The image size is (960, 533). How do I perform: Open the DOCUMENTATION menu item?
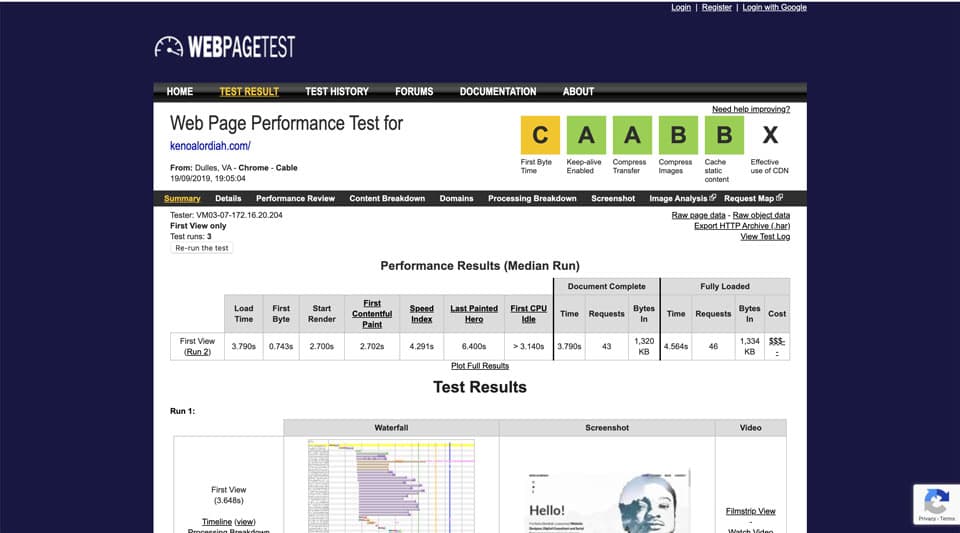(x=498, y=92)
